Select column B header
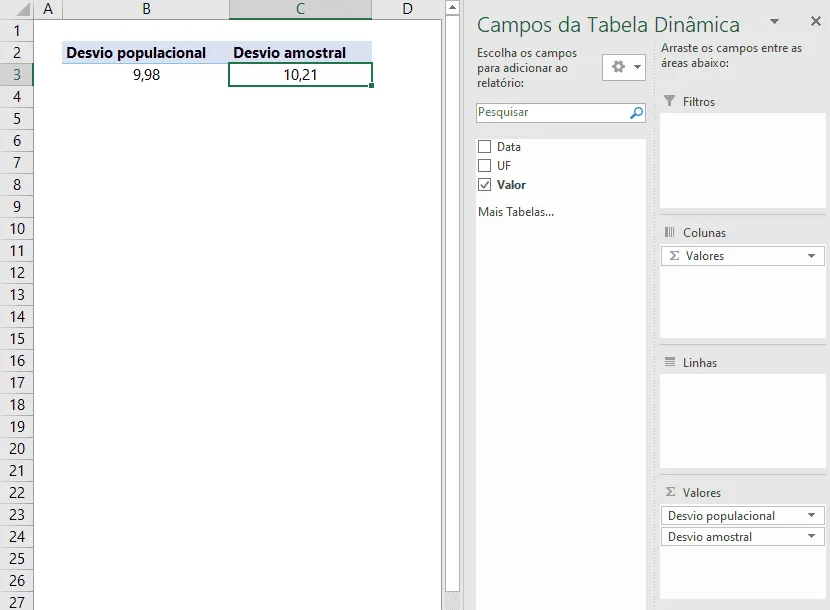 (146, 9)
